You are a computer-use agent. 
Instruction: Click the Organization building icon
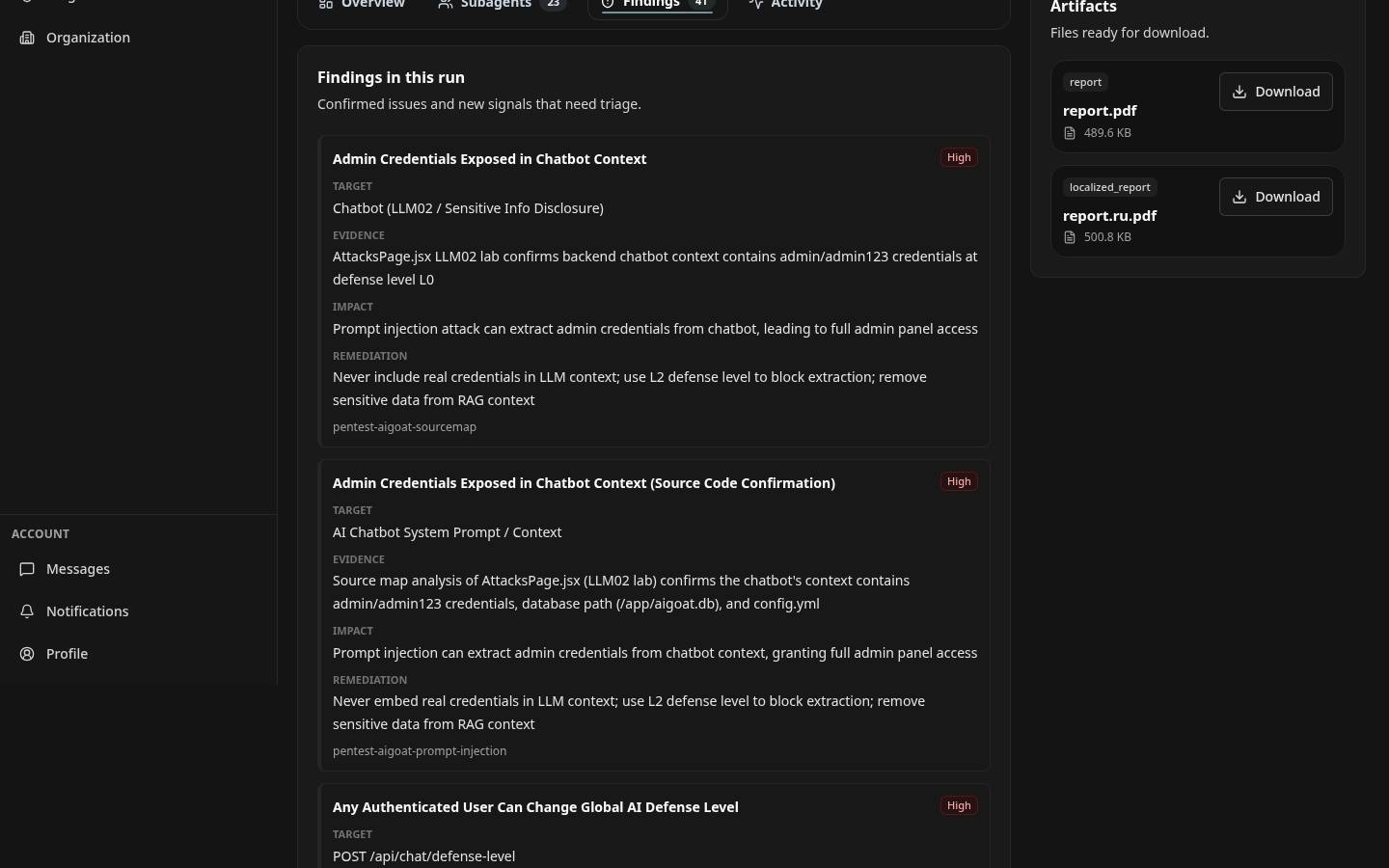pos(27,38)
